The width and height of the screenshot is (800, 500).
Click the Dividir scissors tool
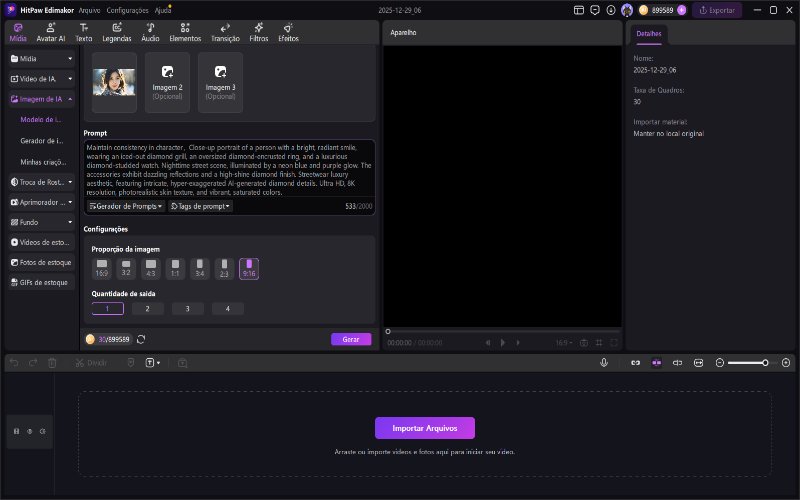tap(91, 363)
